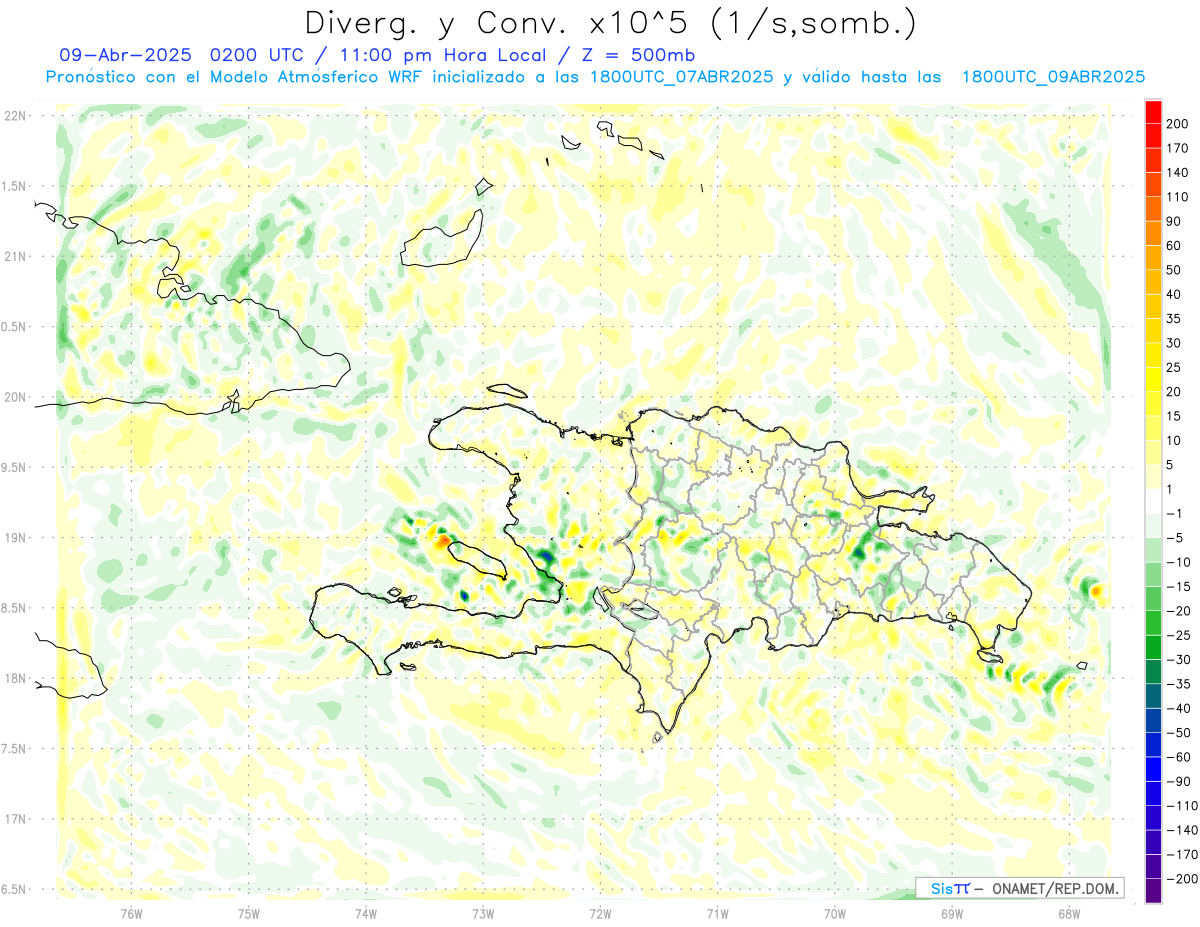Click the "20N" latitude label
Image resolution: width=1200 pixels, height=927 pixels.
click(14, 397)
